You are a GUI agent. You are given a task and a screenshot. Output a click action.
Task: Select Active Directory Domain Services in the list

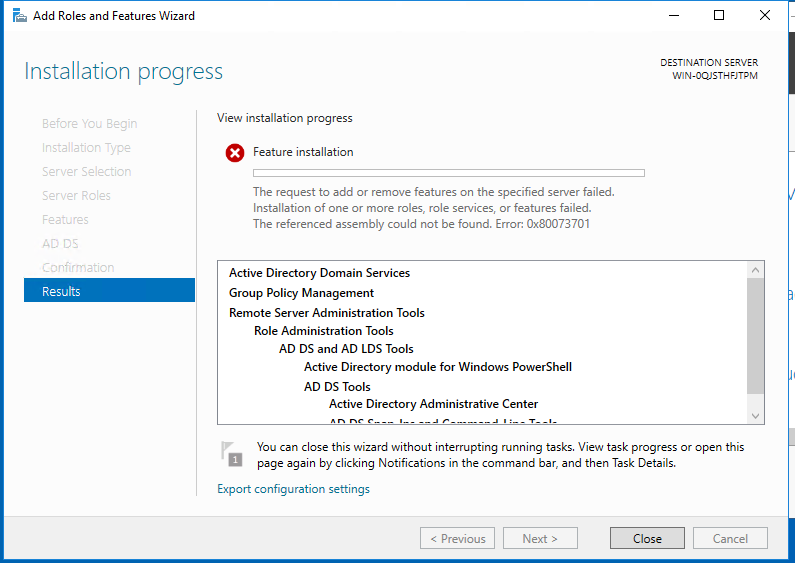coord(319,273)
